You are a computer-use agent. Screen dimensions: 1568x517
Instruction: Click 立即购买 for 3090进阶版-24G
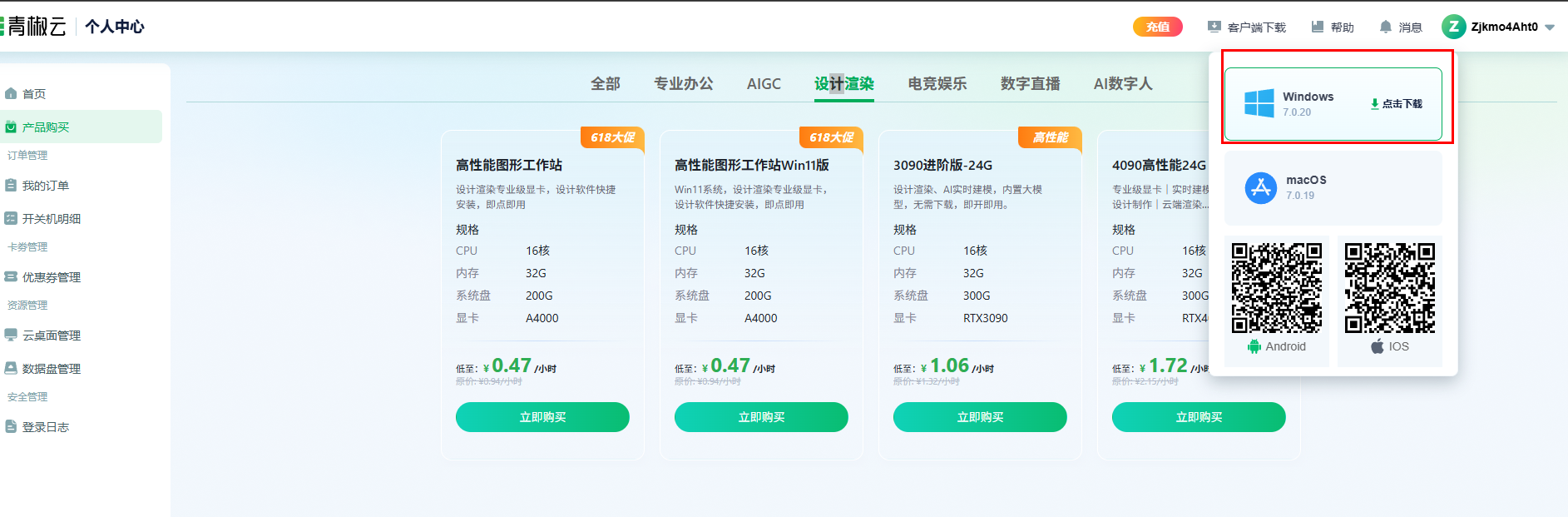[x=980, y=417]
